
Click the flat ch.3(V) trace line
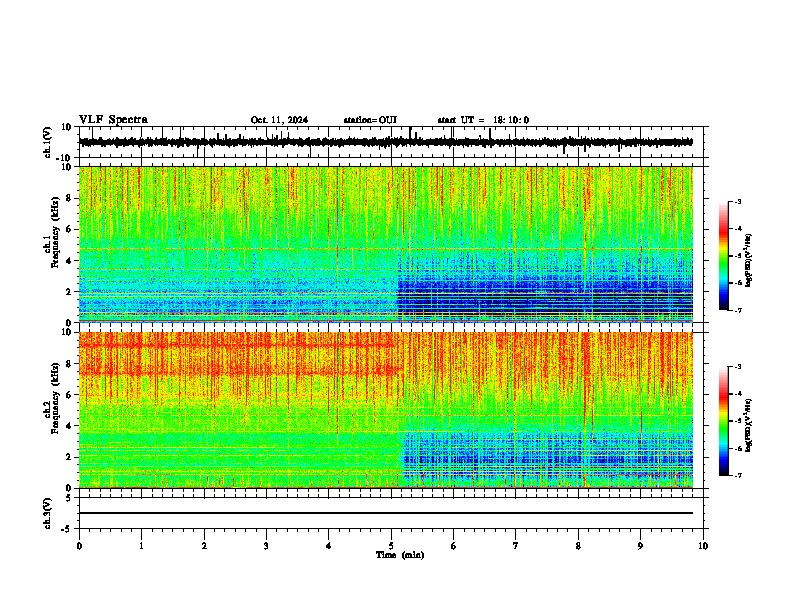[386, 513]
